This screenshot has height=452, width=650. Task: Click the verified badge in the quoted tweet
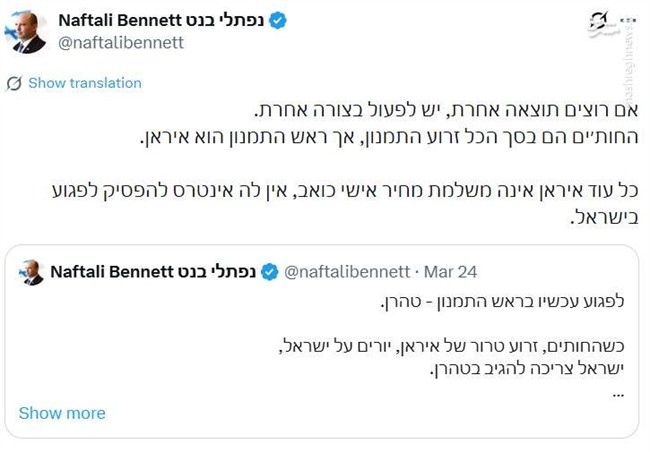click(270, 271)
